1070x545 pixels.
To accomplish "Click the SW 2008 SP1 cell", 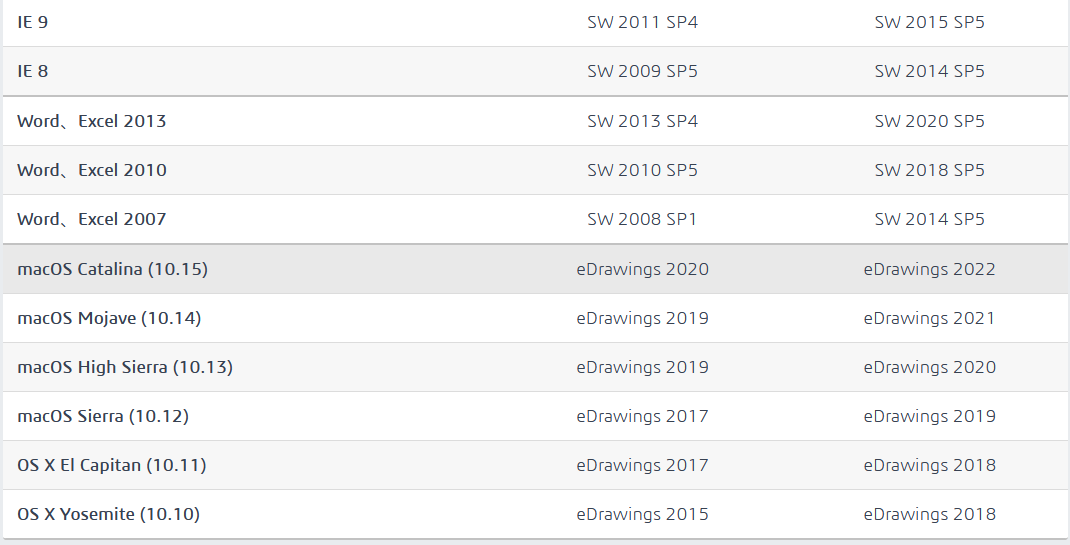I will tap(643, 220).
